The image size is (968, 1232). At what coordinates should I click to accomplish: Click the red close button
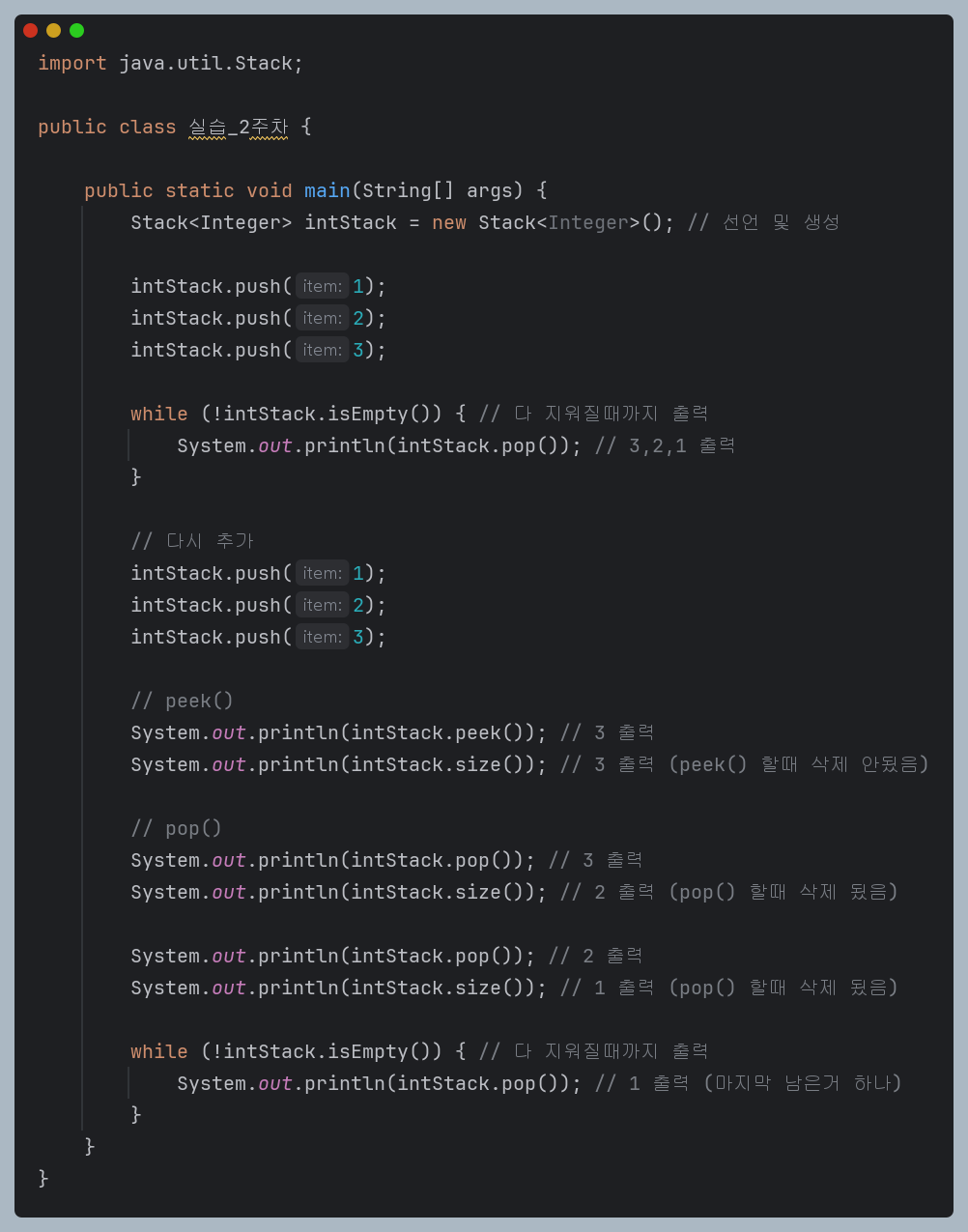[x=30, y=30]
